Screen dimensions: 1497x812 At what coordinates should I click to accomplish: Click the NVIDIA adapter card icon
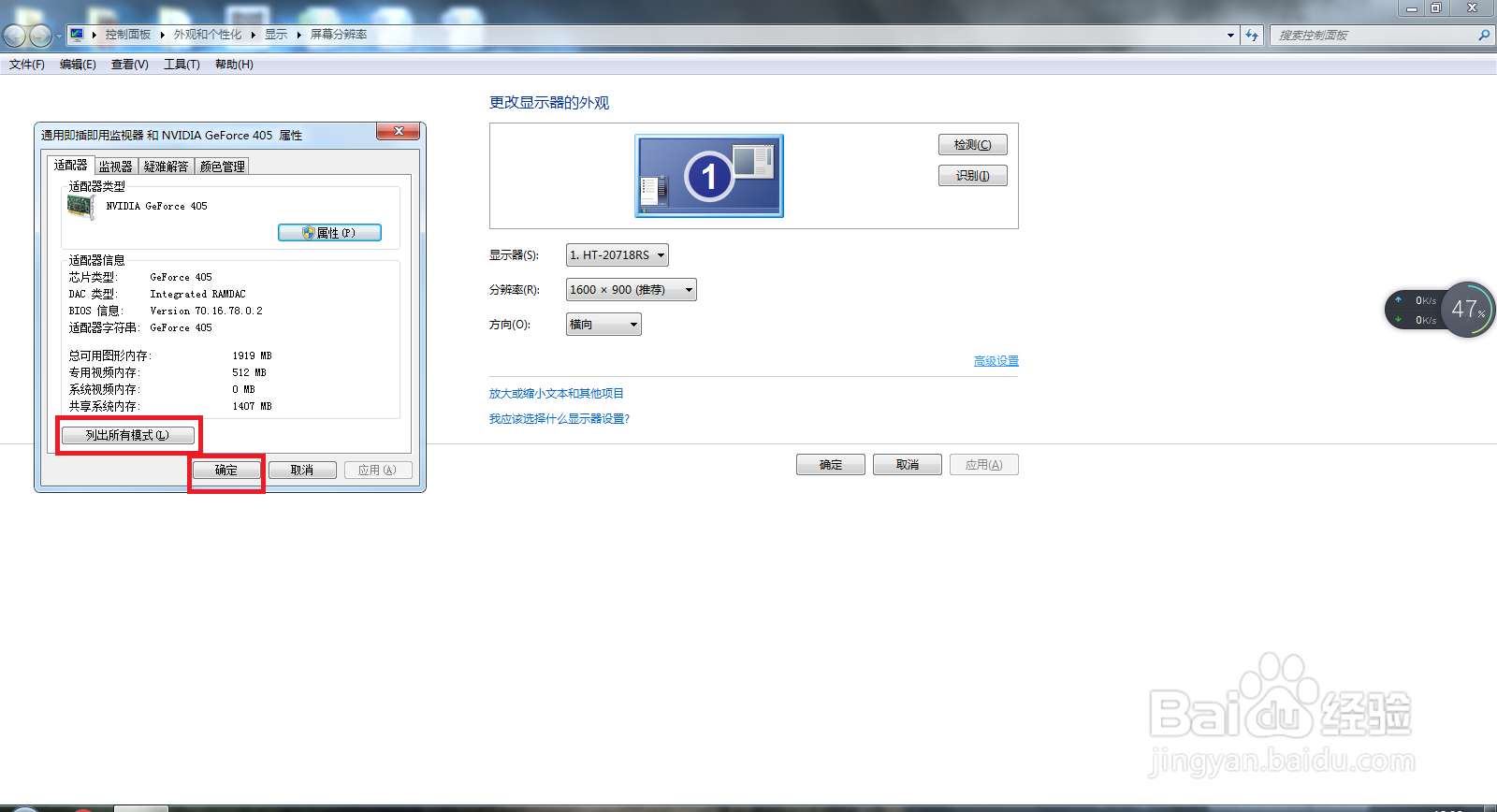pos(80,207)
